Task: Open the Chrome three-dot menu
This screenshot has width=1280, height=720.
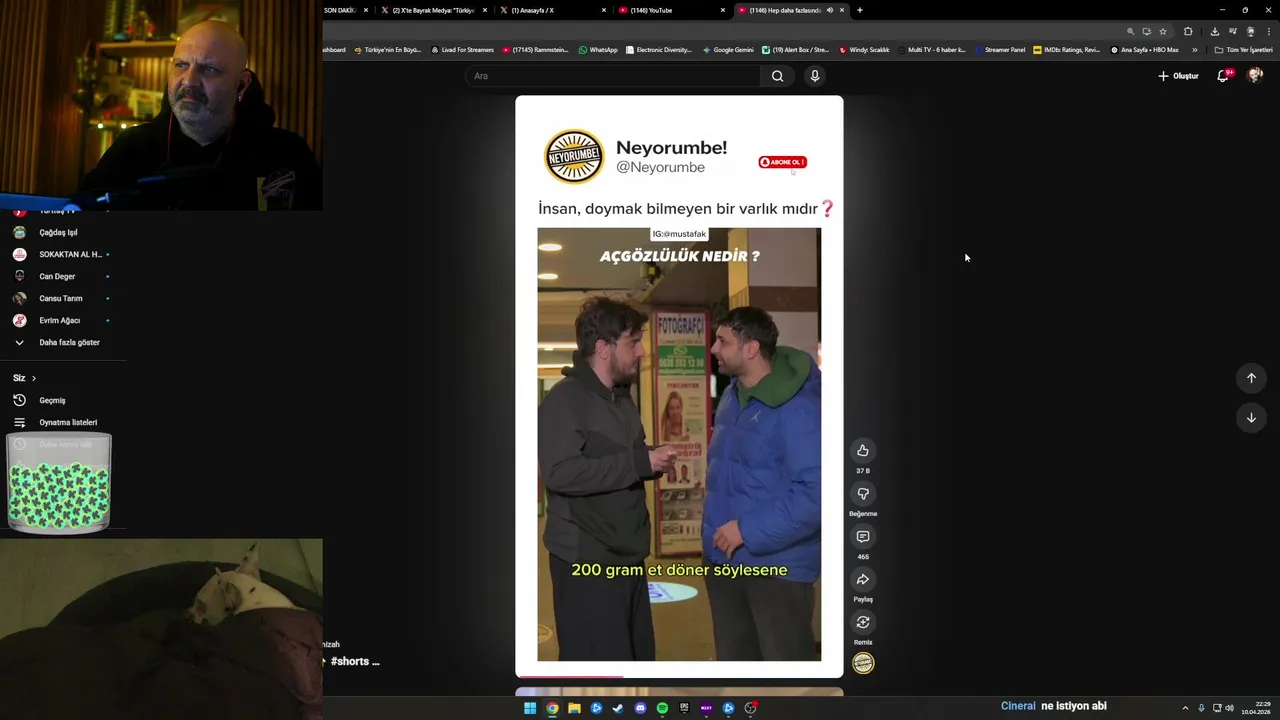Action: pyautogui.click(x=1268, y=31)
